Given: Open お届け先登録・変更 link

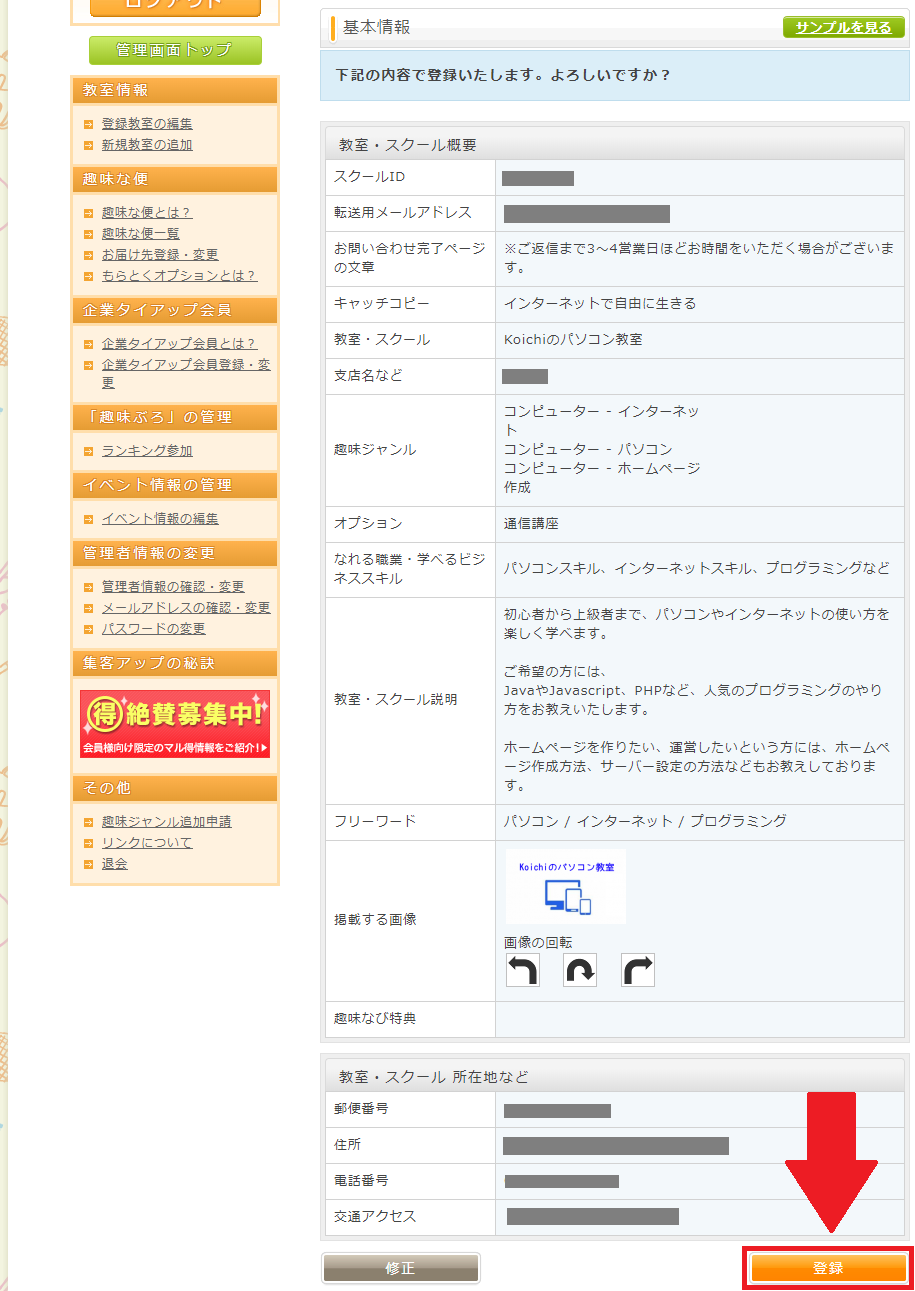Looking at the screenshot, I should [x=160, y=255].
